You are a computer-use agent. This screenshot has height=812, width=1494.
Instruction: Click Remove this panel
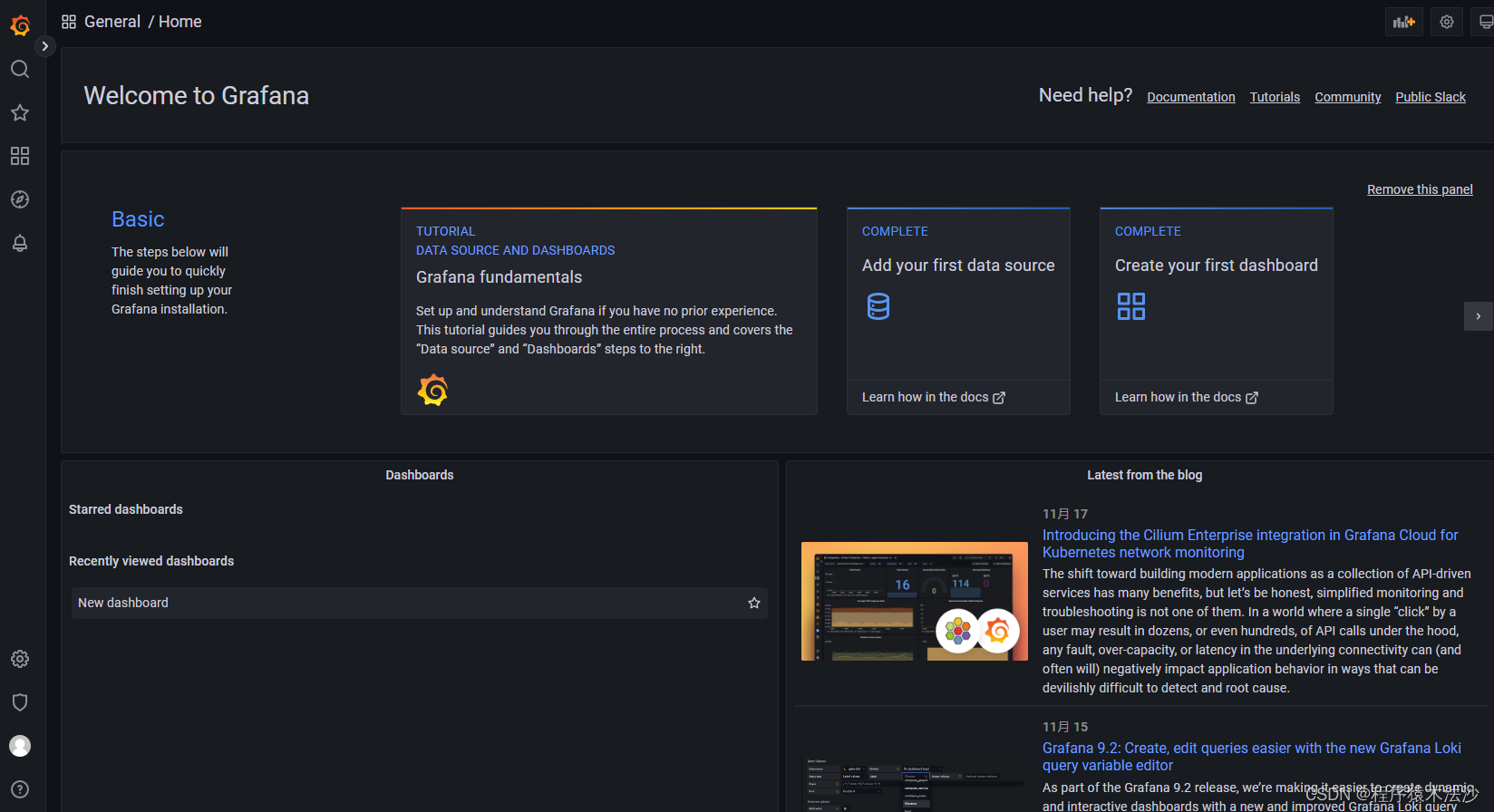coord(1420,189)
